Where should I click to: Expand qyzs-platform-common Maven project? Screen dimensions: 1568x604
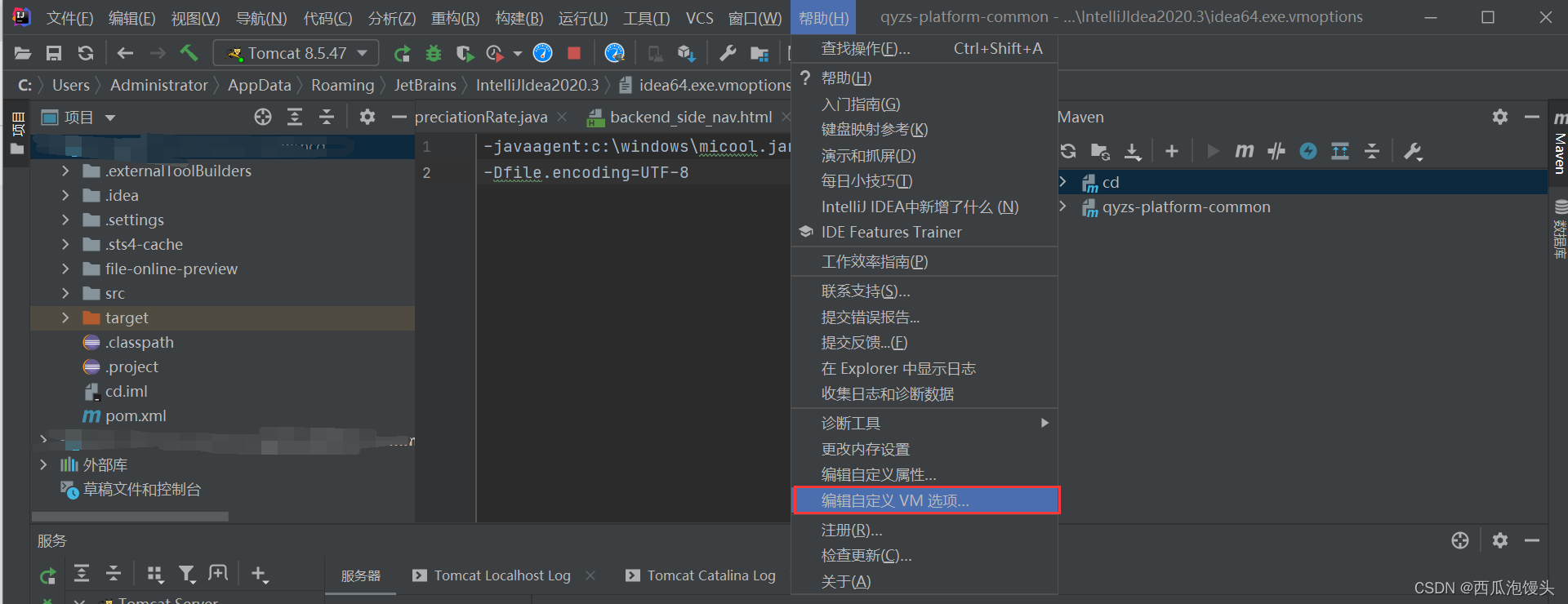coord(1063,207)
